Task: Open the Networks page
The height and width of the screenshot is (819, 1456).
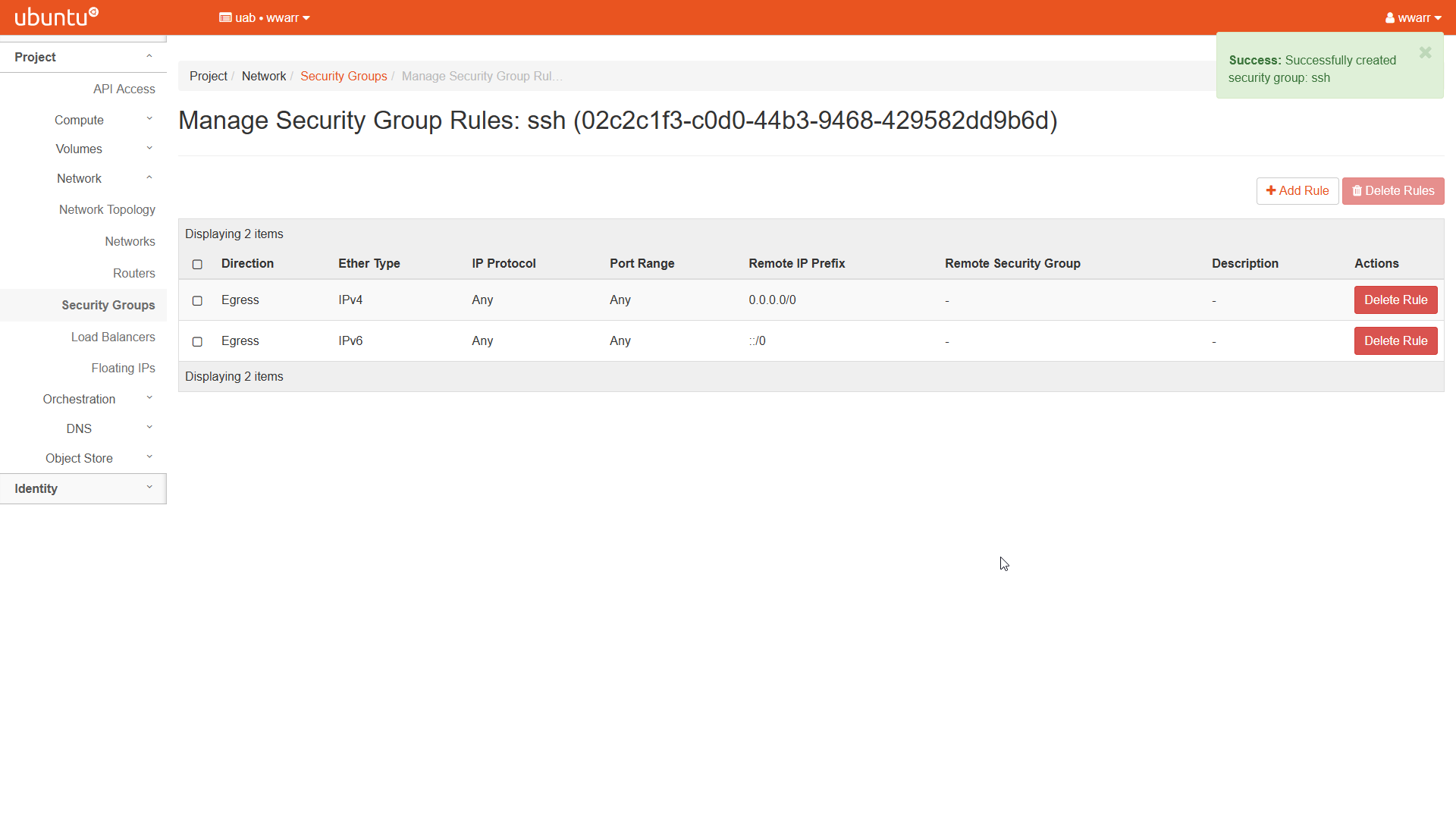Action: [130, 241]
